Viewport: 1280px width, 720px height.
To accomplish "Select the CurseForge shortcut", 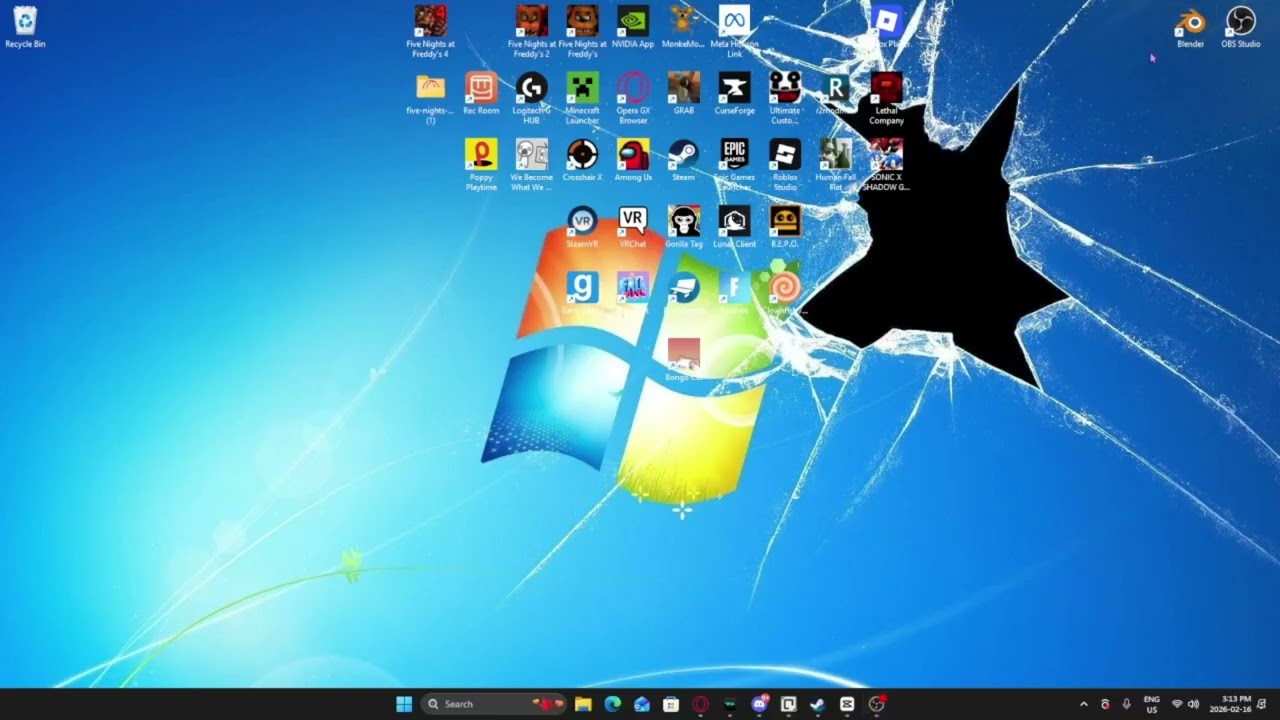I will [x=734, y=94].
